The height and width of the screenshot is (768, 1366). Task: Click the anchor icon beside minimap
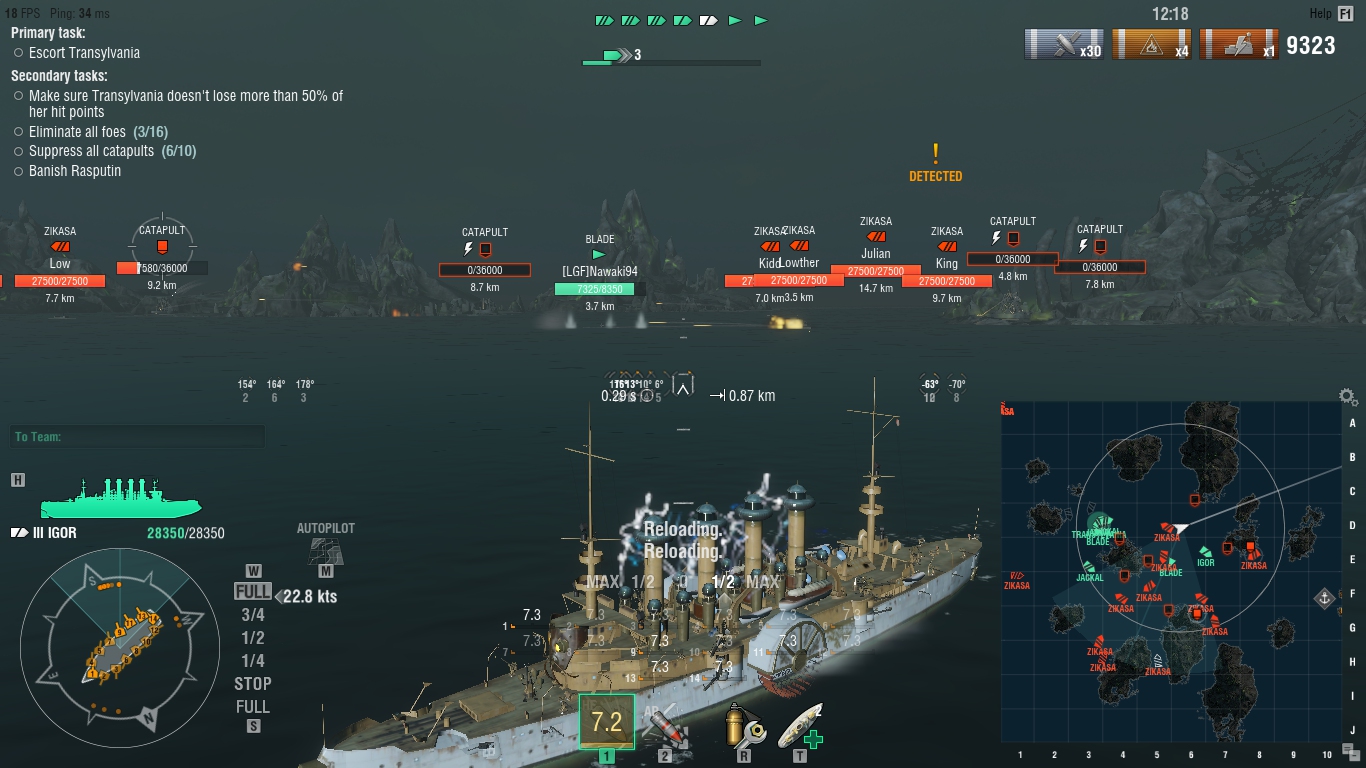[1324, 598]
